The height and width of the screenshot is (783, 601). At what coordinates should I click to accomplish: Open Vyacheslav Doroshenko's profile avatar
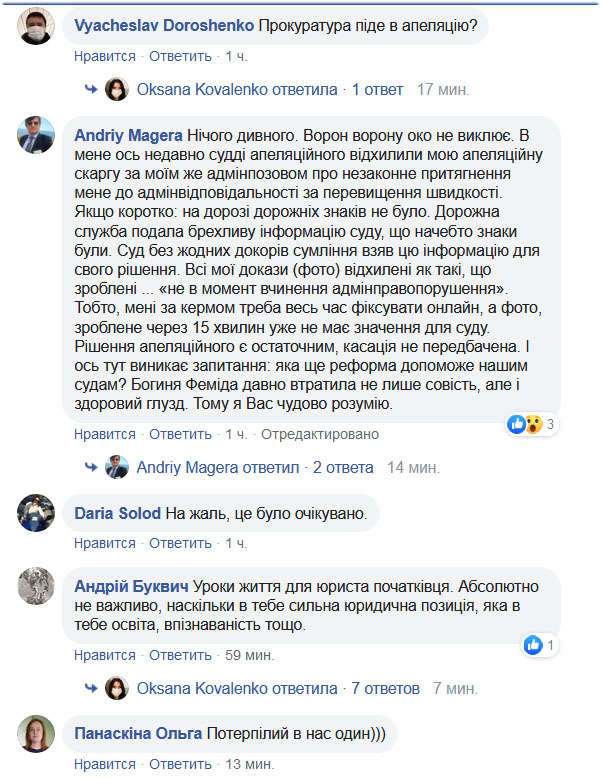click(35, 26)
